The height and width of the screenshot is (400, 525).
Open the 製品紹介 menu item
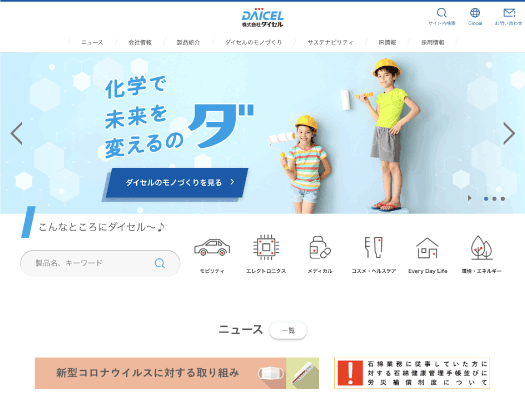(x=188, y=43)
